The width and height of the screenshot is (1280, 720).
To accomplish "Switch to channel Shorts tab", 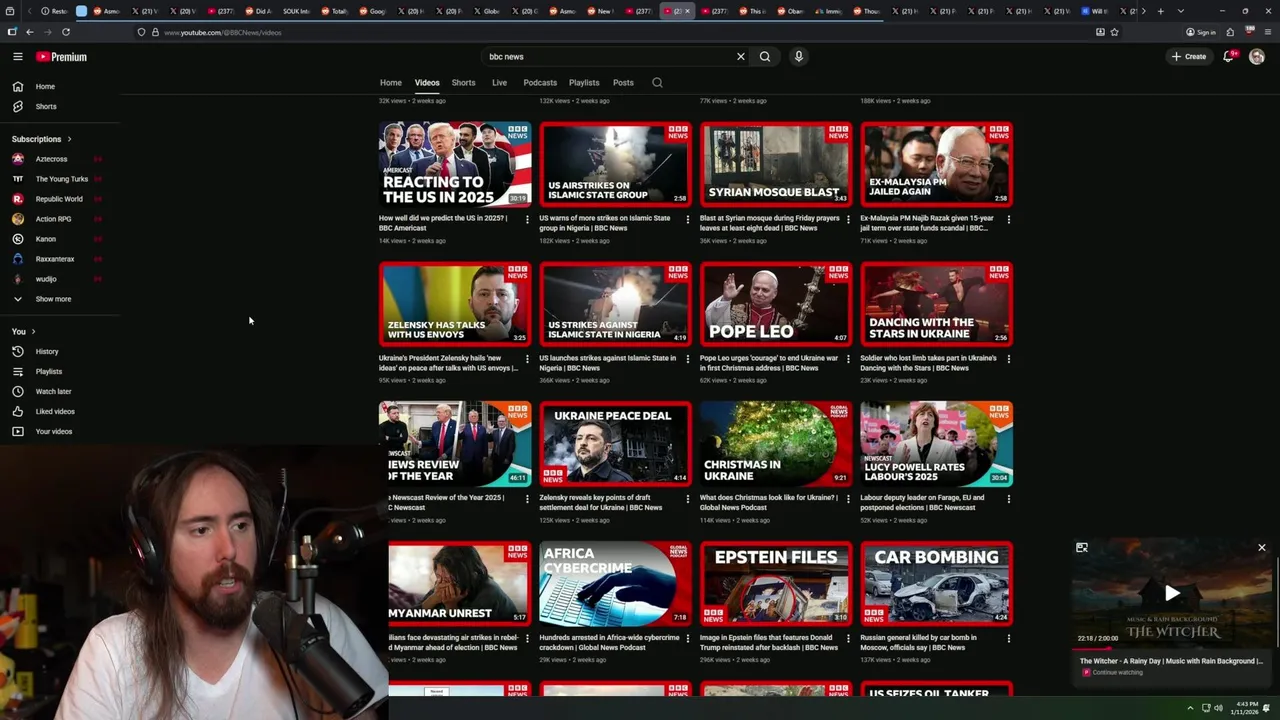I will 463,83.
